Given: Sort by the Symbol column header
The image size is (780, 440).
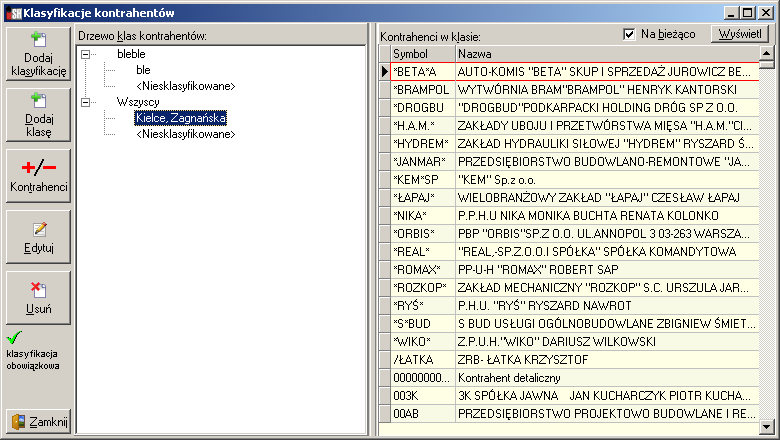Looking at the screenshot, I should click(423, 54).
